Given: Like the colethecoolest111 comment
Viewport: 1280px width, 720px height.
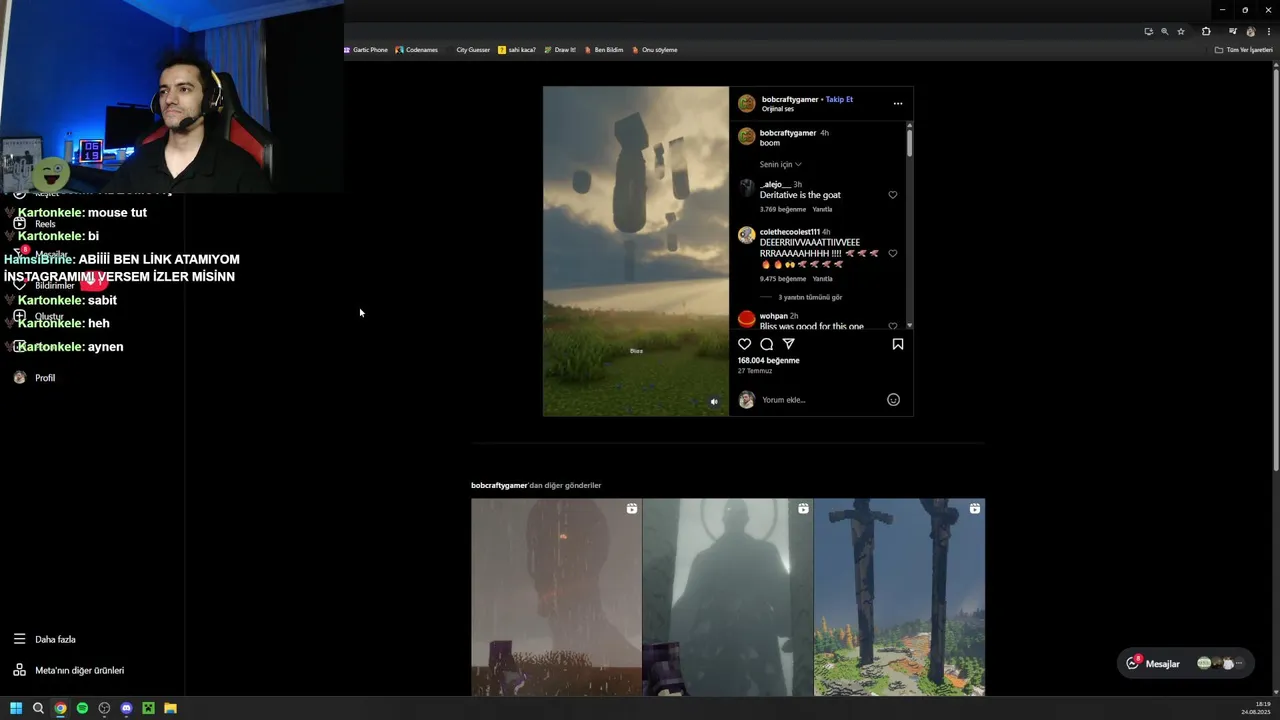Looking at the screenshot, I should pyautogui.click(x=893, y=253).
